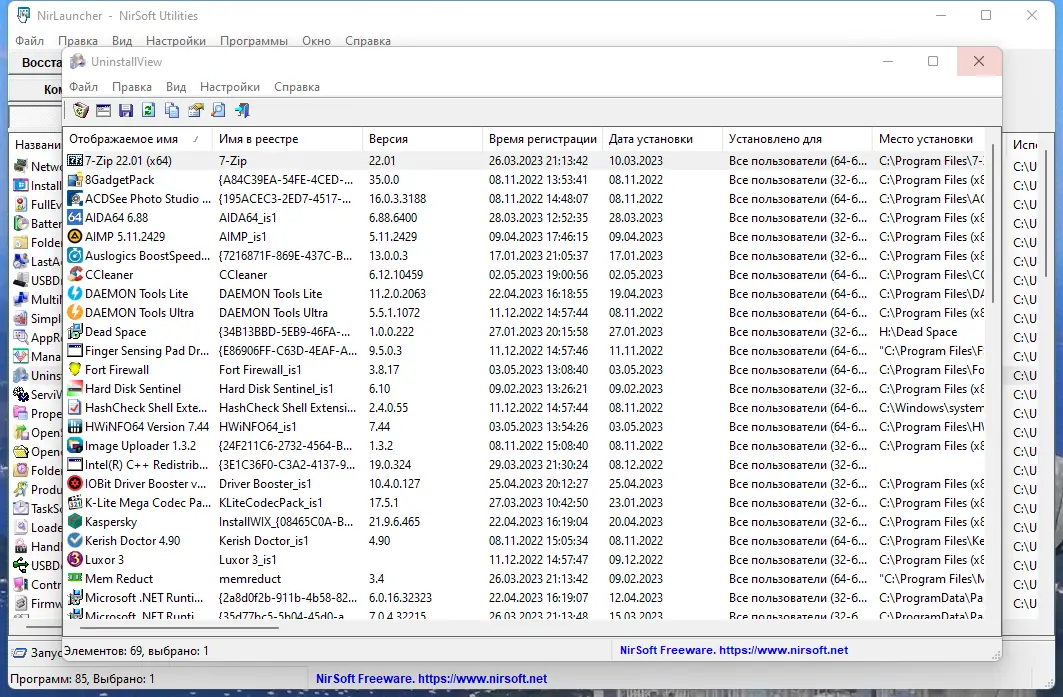Click the Kaspersky row icon
This screenshot has width=1063, height=697.
tap(75, 521)
